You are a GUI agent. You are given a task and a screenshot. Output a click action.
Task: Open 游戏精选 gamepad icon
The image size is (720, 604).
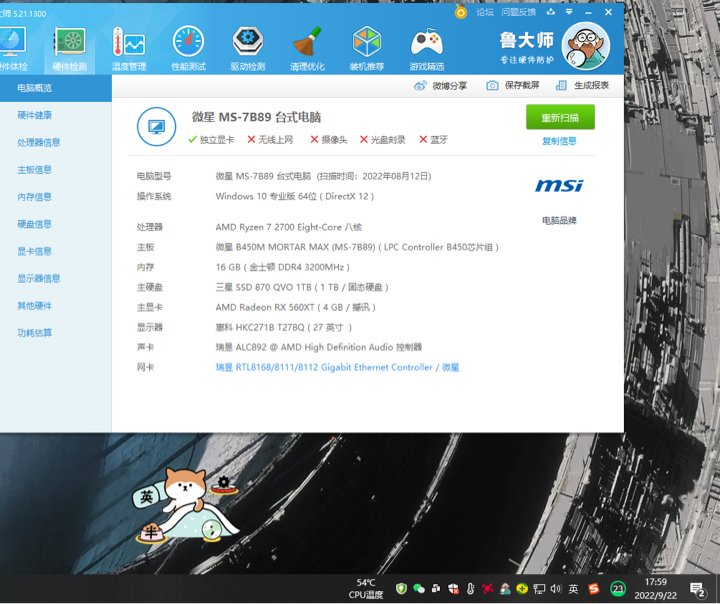click(x=427, y=49)
